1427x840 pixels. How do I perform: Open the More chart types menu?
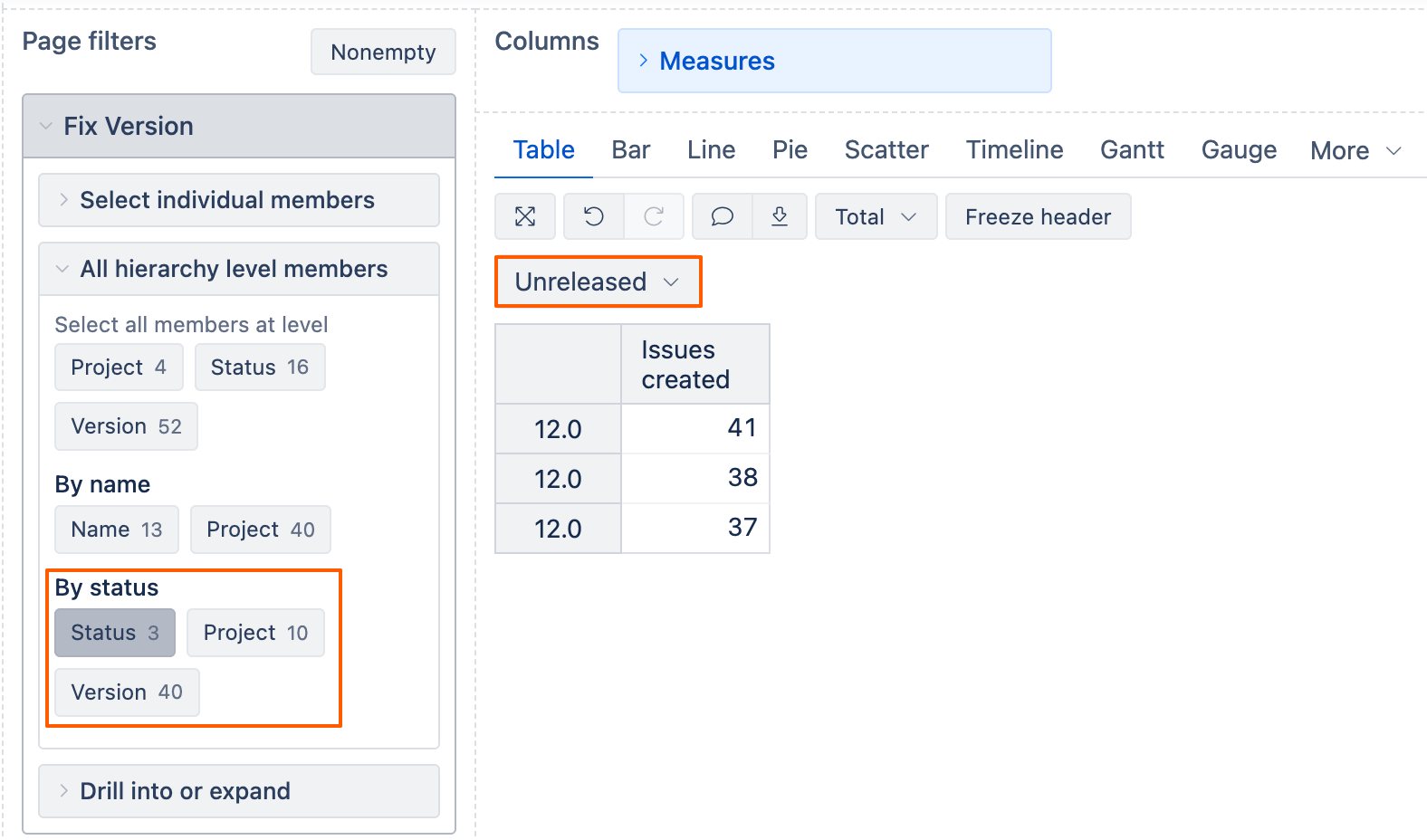(1355, 150)
